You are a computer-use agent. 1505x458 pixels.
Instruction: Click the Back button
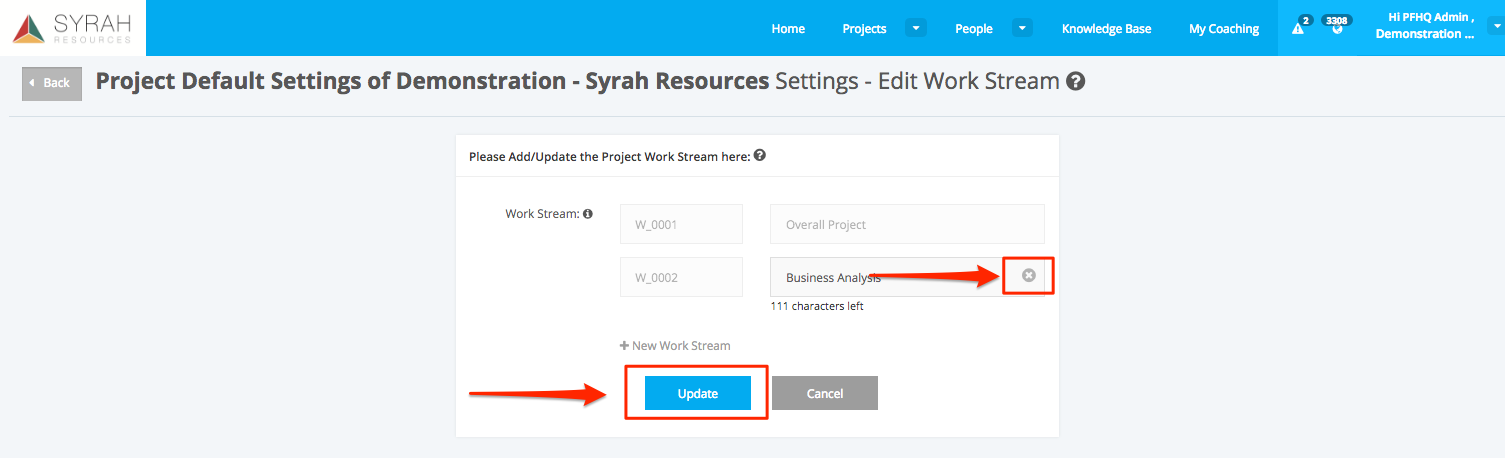point(52,83)
